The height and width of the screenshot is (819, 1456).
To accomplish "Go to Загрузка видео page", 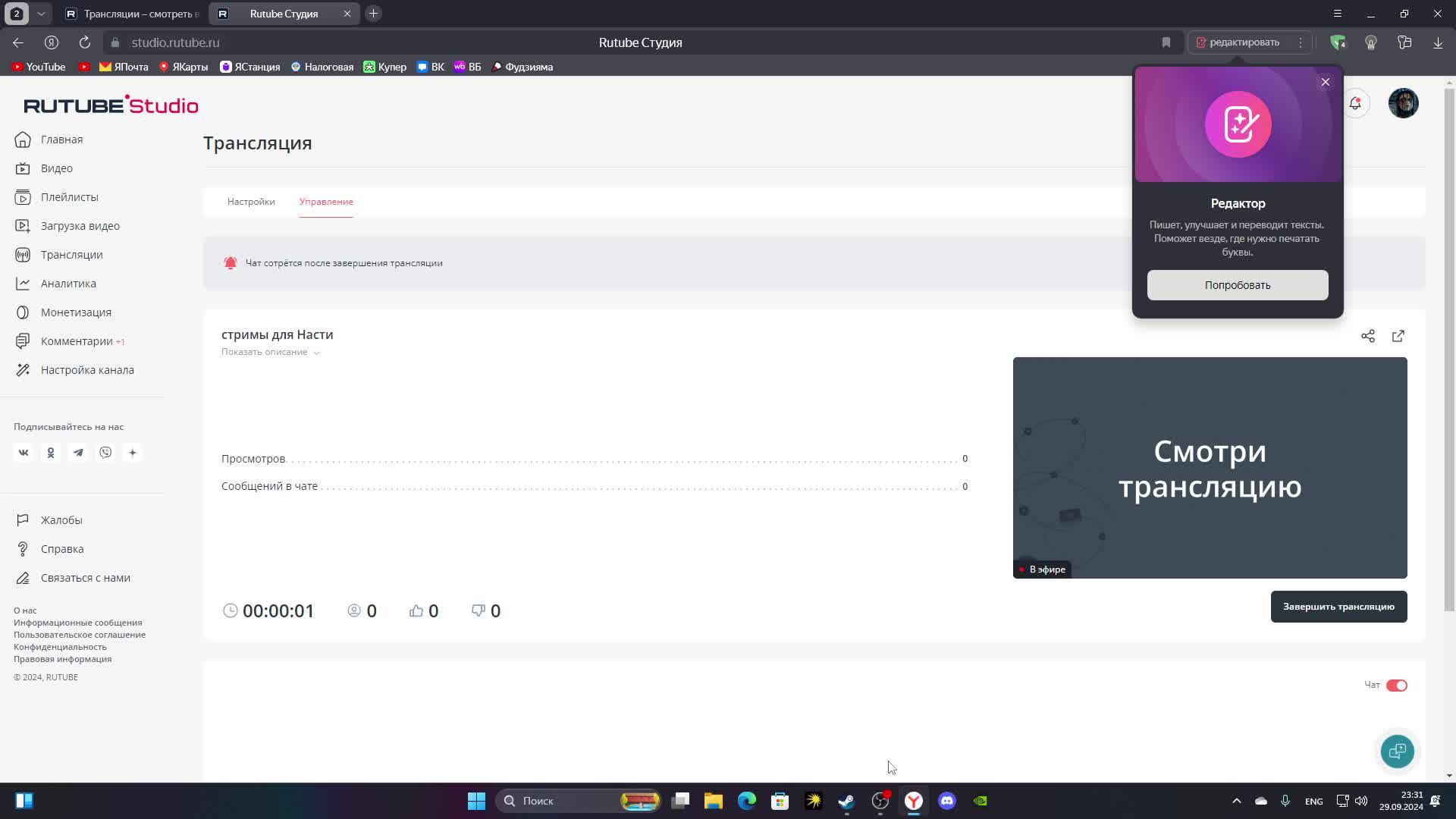I will click(x=67, y=226).
